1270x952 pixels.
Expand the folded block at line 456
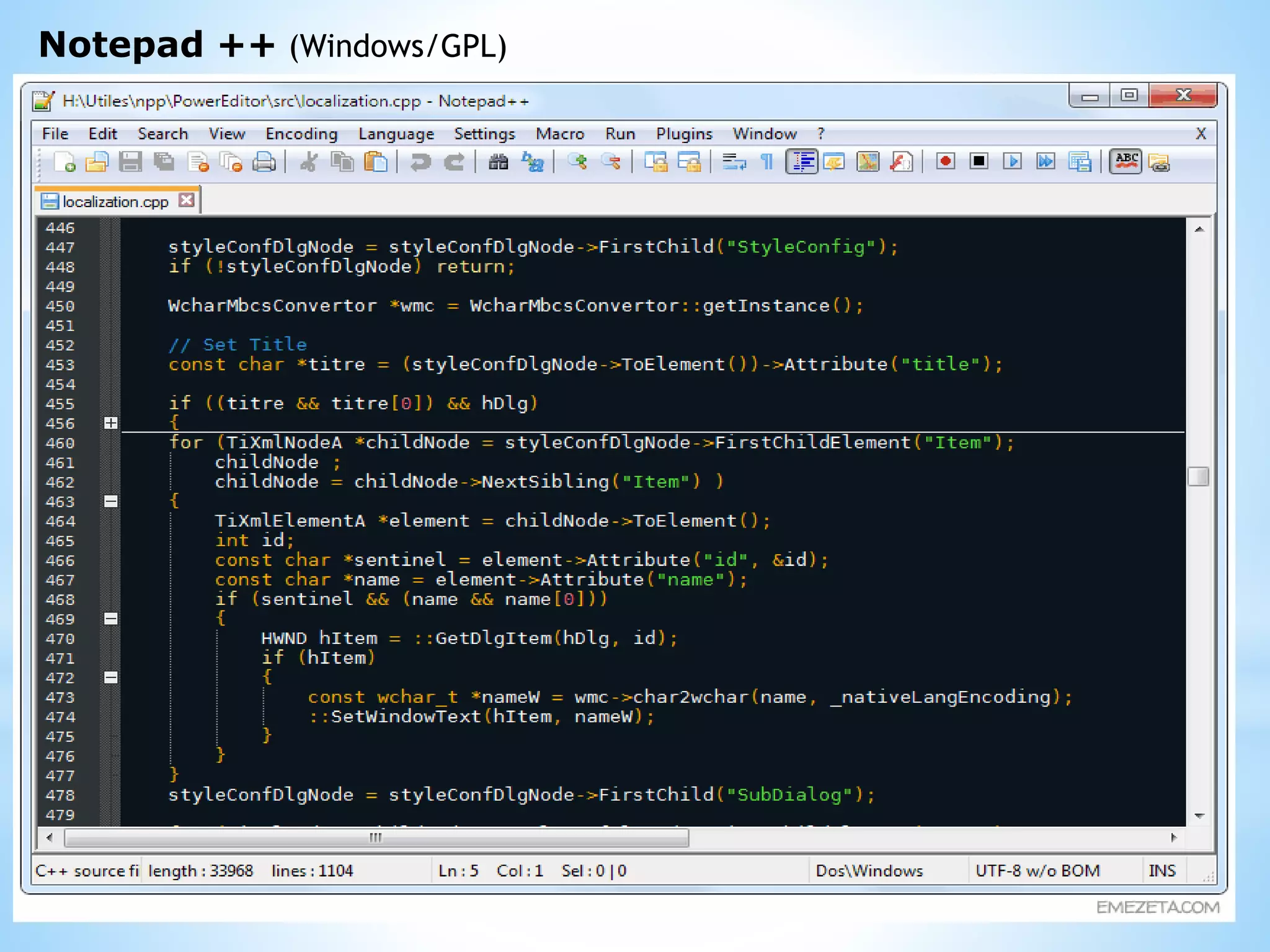(111, 423)
